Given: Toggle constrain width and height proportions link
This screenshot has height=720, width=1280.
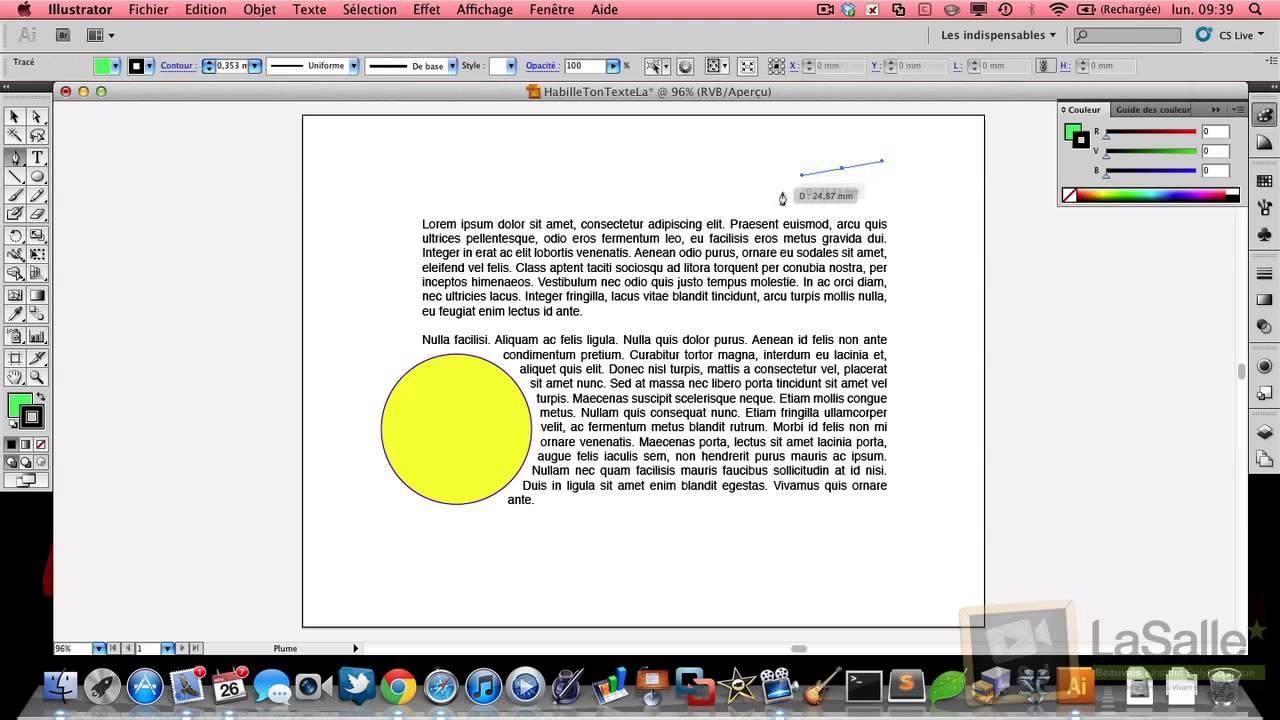Looking at the screenshot, I should click(1044, 66).
